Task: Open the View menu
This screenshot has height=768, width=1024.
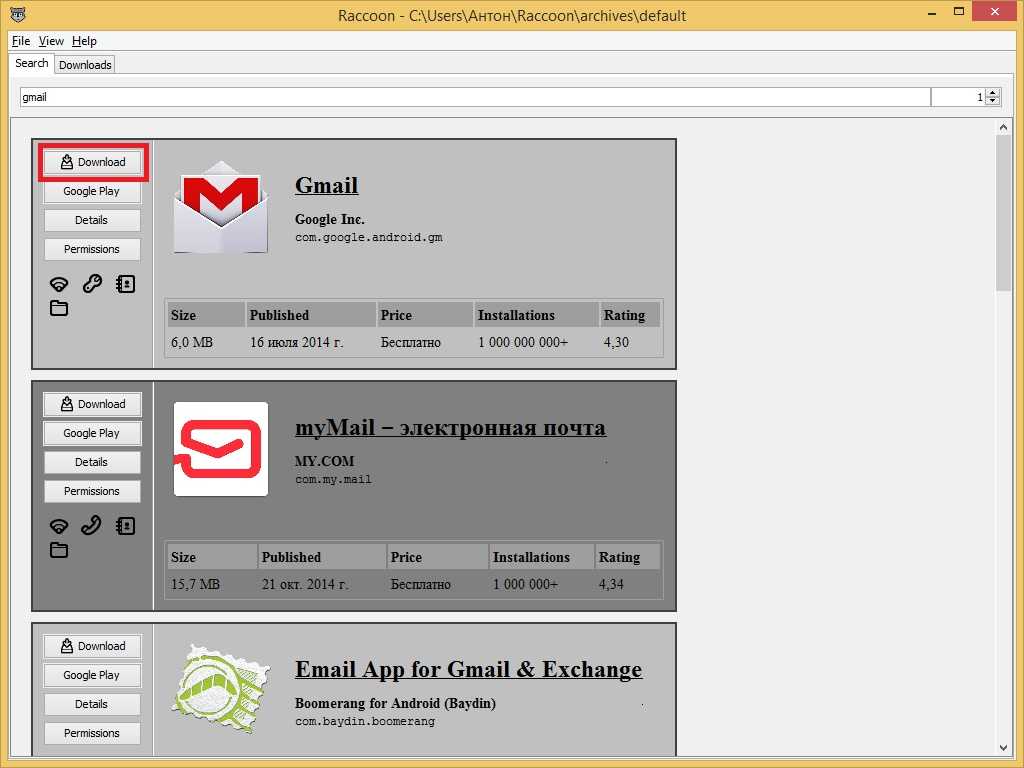Action: 51,41
